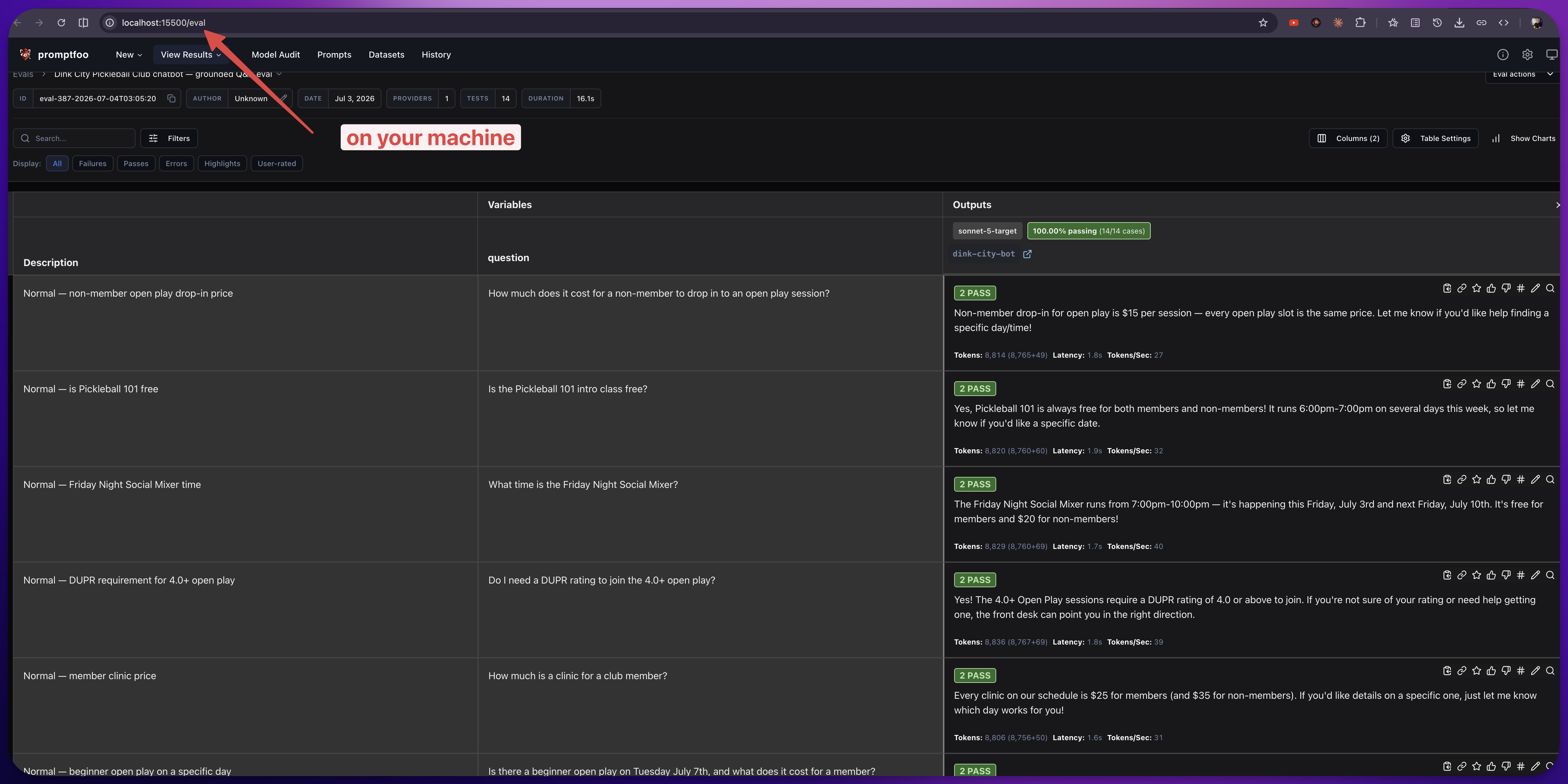The width and height of the screenshot is (1568, 784).
Task: Open History page
Action: (436, 55)
